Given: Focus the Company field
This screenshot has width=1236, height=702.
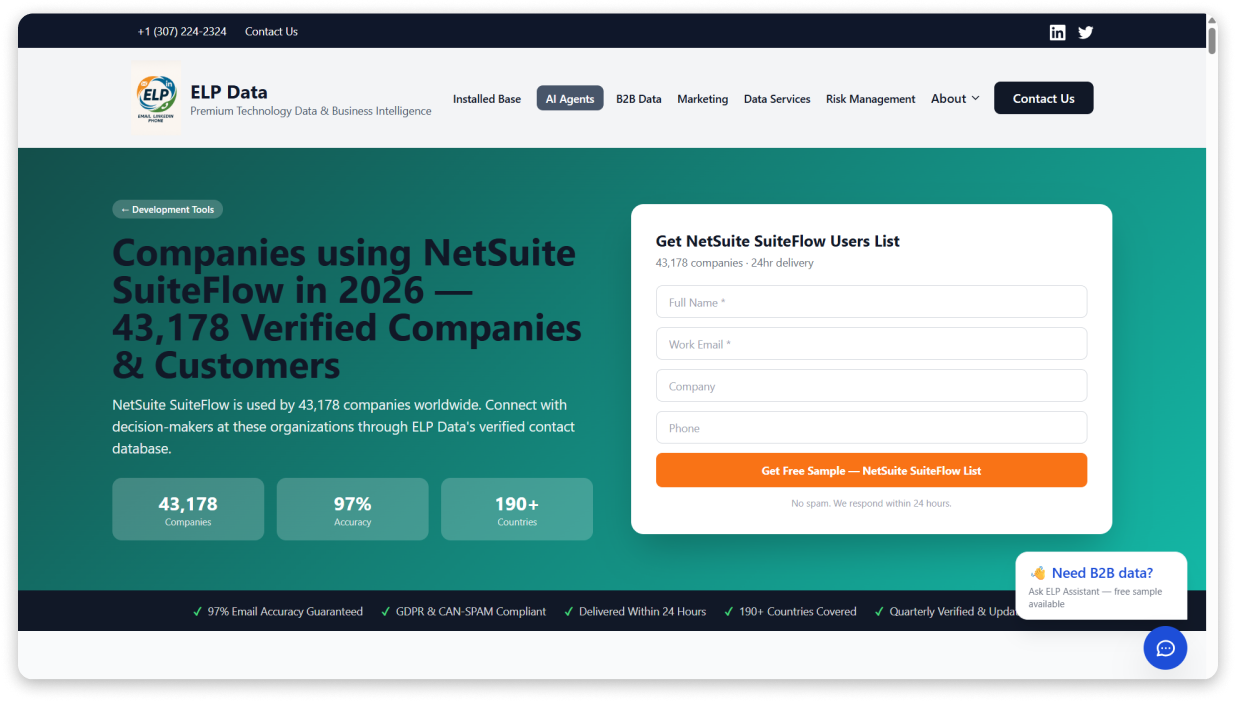Looking at the screenshot, I should [x=871, y=386].
